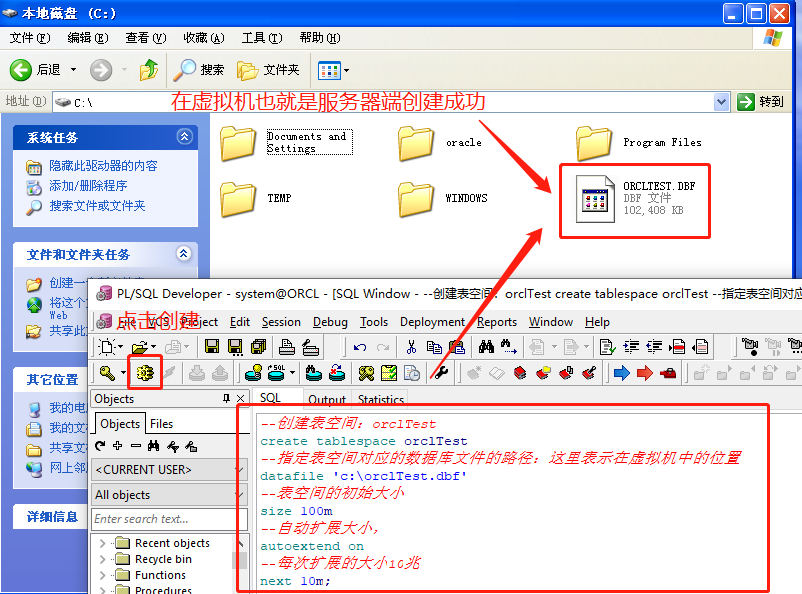Screen dimensions: 802x594
Task: Click the 搜索 search button in Explorer
Action: click(x=199, y=70)
